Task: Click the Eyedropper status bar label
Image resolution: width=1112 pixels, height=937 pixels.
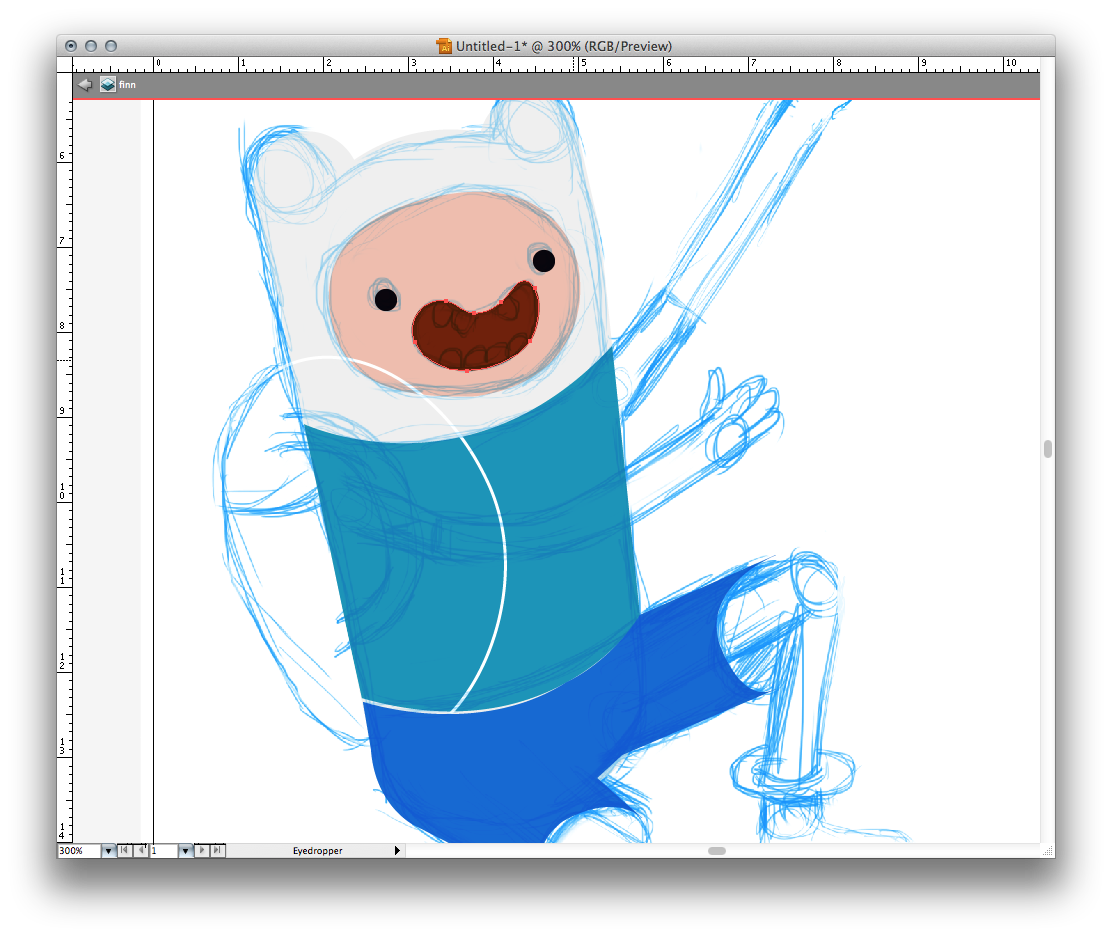Action: click(x=317, y=851)
